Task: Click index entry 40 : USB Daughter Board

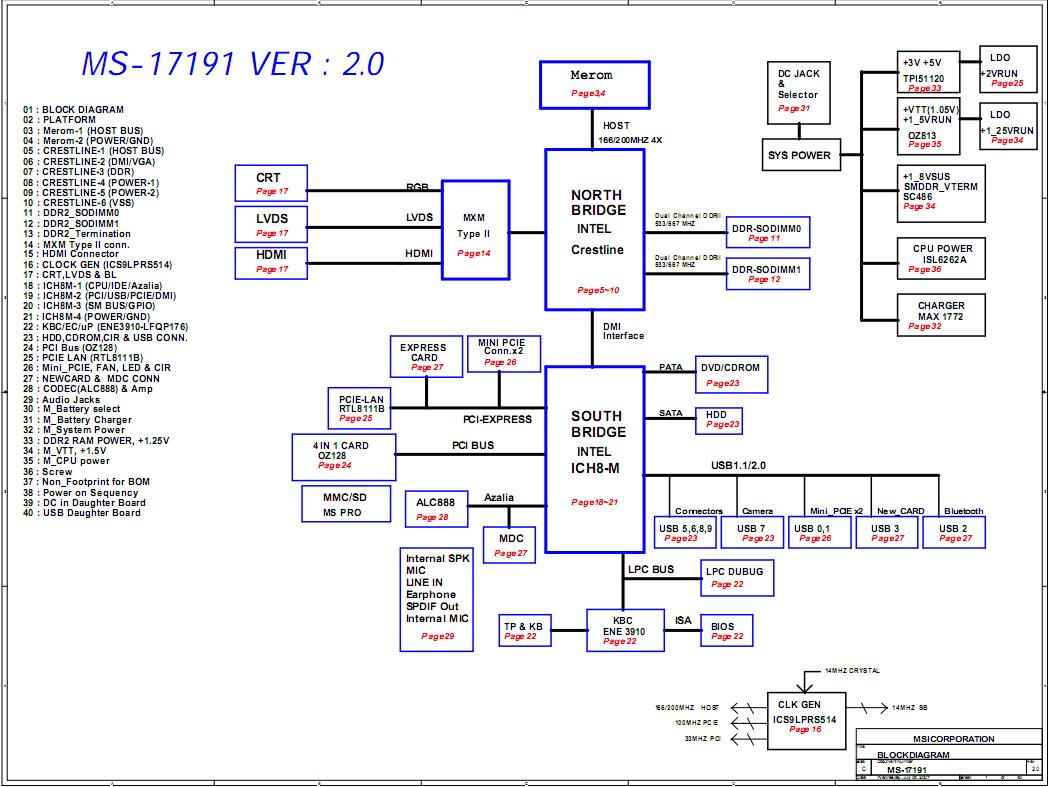Action: pos(82,513)
